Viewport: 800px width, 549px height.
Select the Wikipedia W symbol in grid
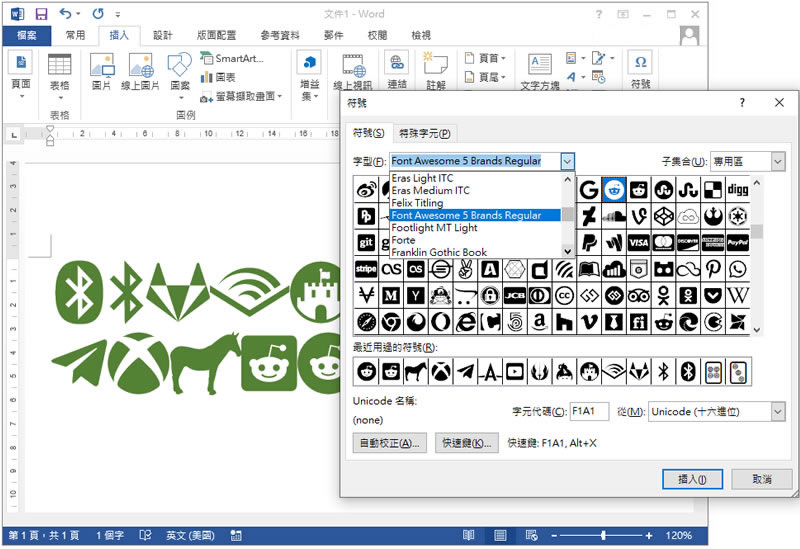coord(738,296)
